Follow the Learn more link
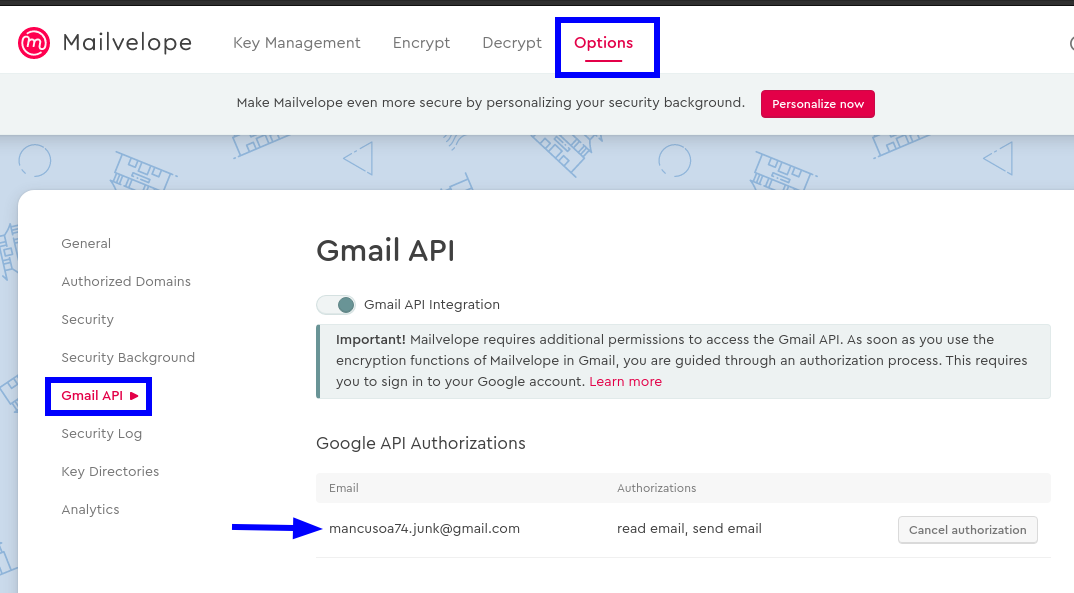This screenshot has width=1074, height=593. point(625,381)
